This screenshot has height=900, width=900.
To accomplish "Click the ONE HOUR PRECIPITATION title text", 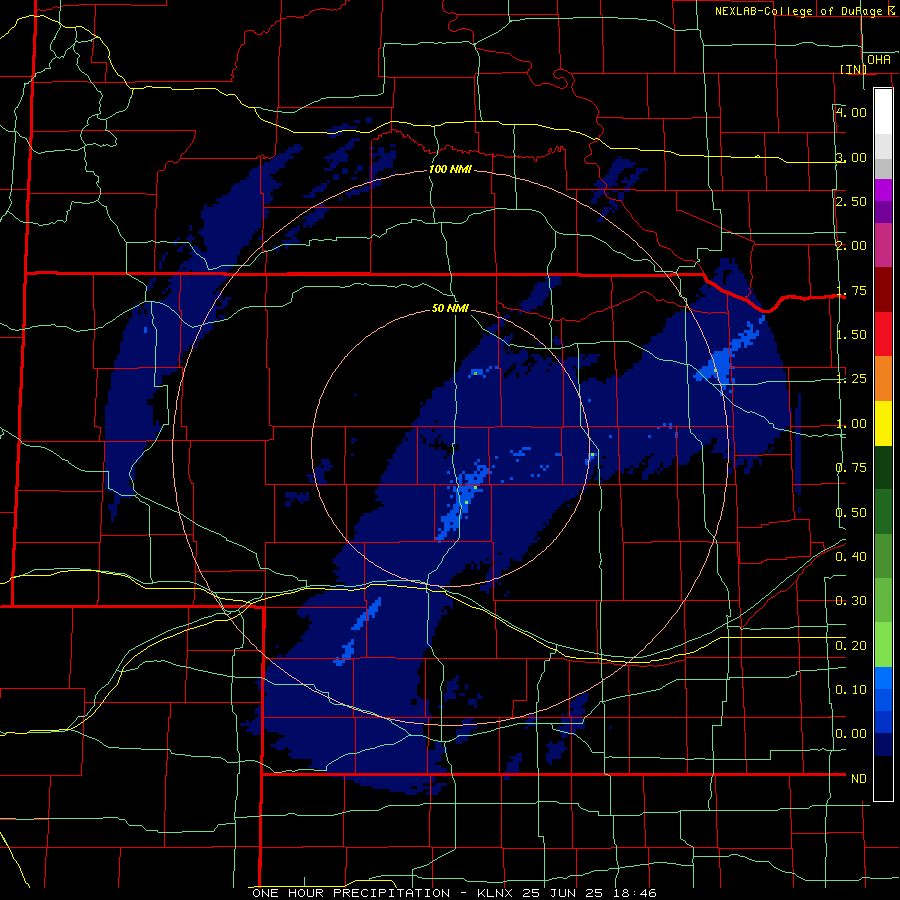I will pyautogui.click(x=351, y=893).
